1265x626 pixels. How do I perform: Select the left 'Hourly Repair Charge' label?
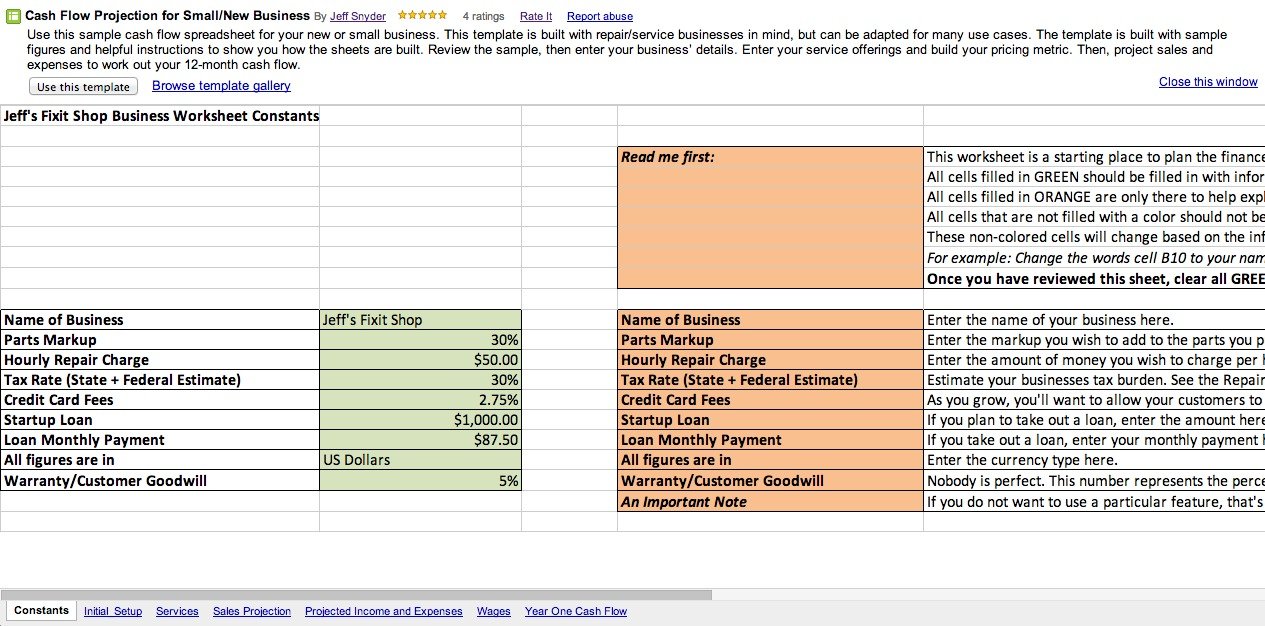tap(160, 360)
